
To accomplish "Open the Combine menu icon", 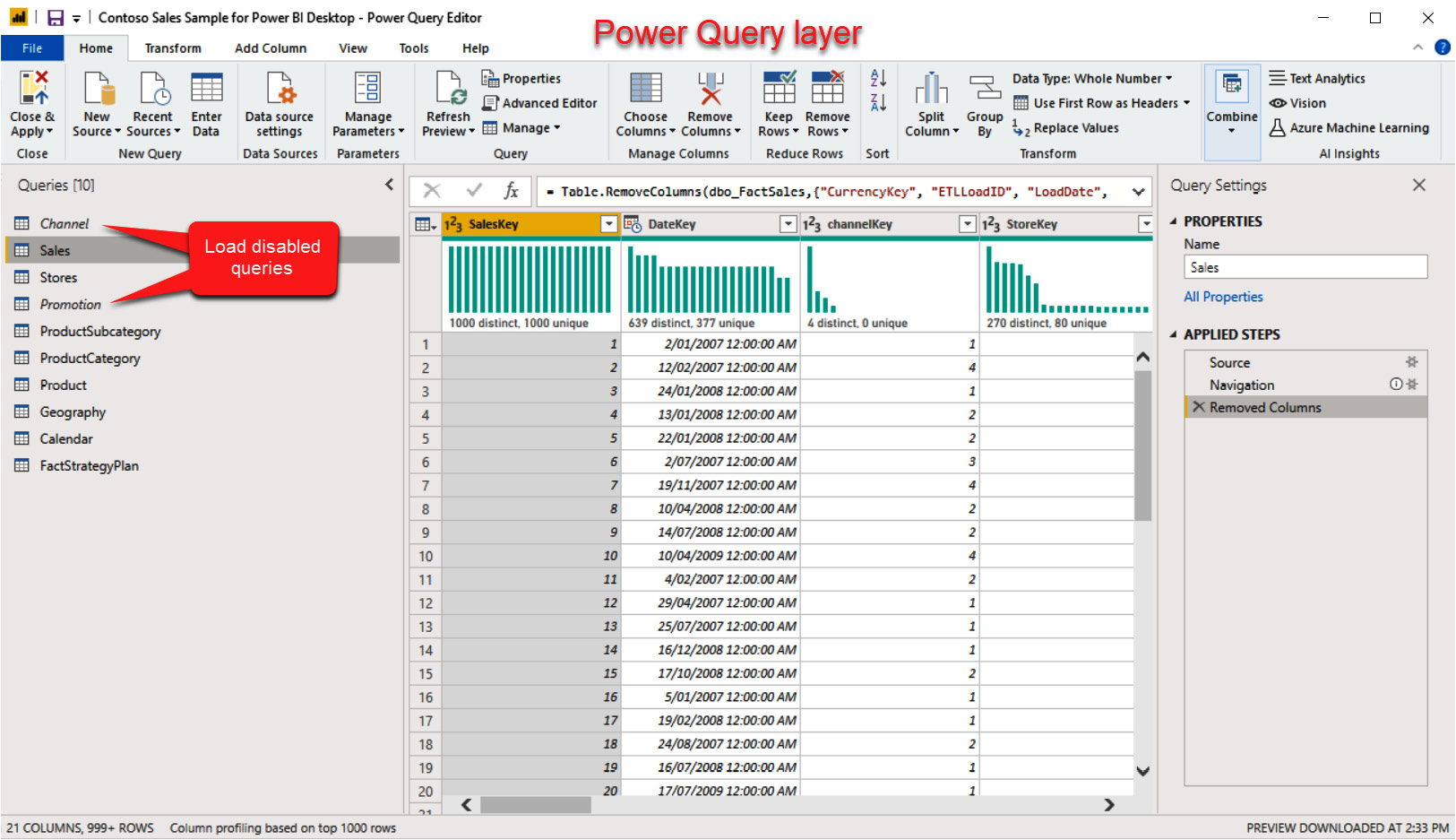I will point(1232,86).
